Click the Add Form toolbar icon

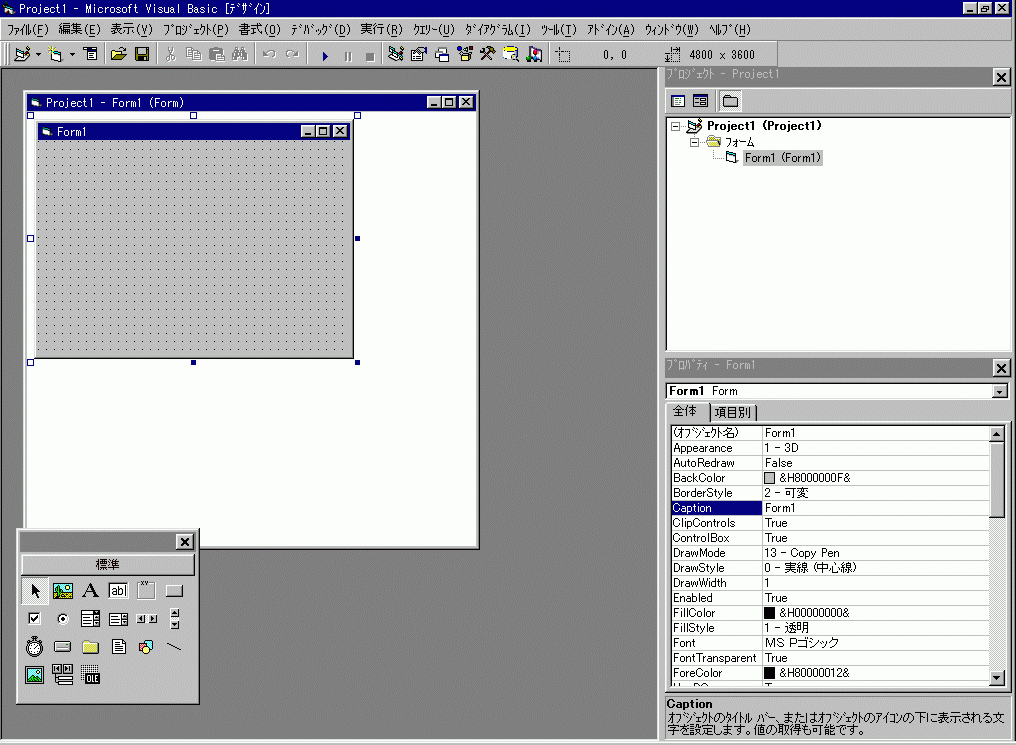click(56, 54)
